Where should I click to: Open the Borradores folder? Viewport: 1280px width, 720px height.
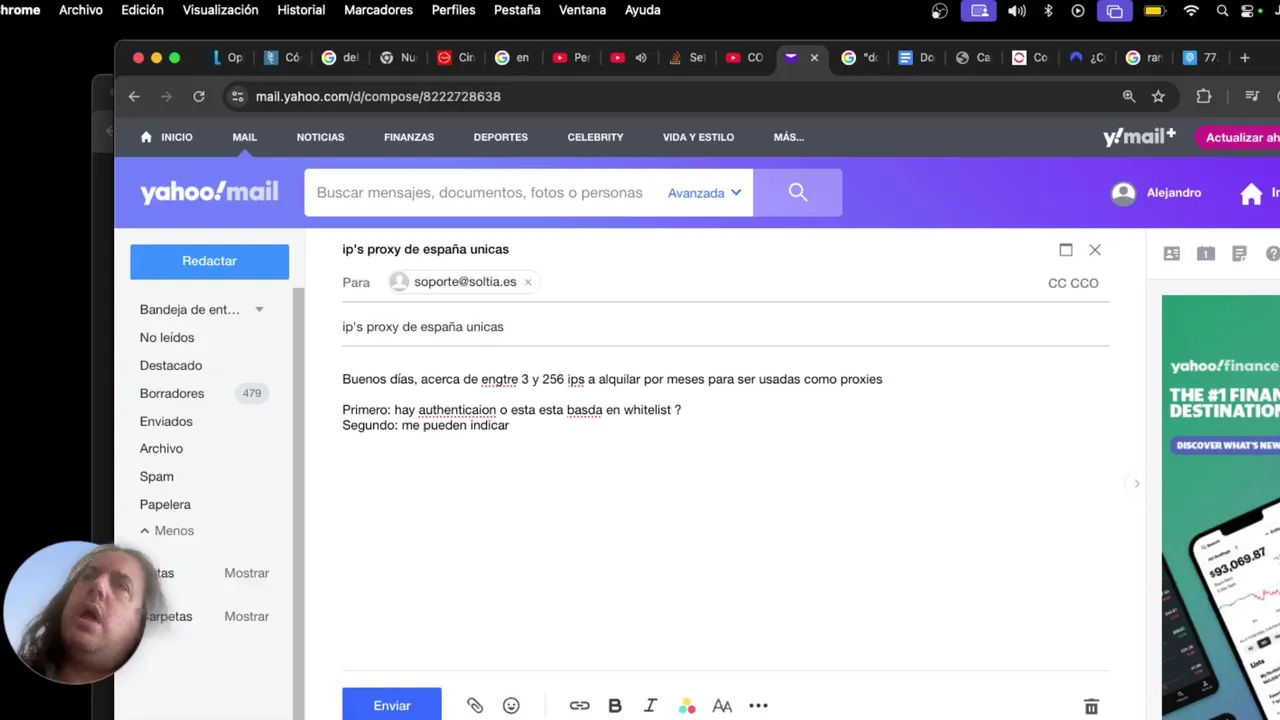pos(172,394)
